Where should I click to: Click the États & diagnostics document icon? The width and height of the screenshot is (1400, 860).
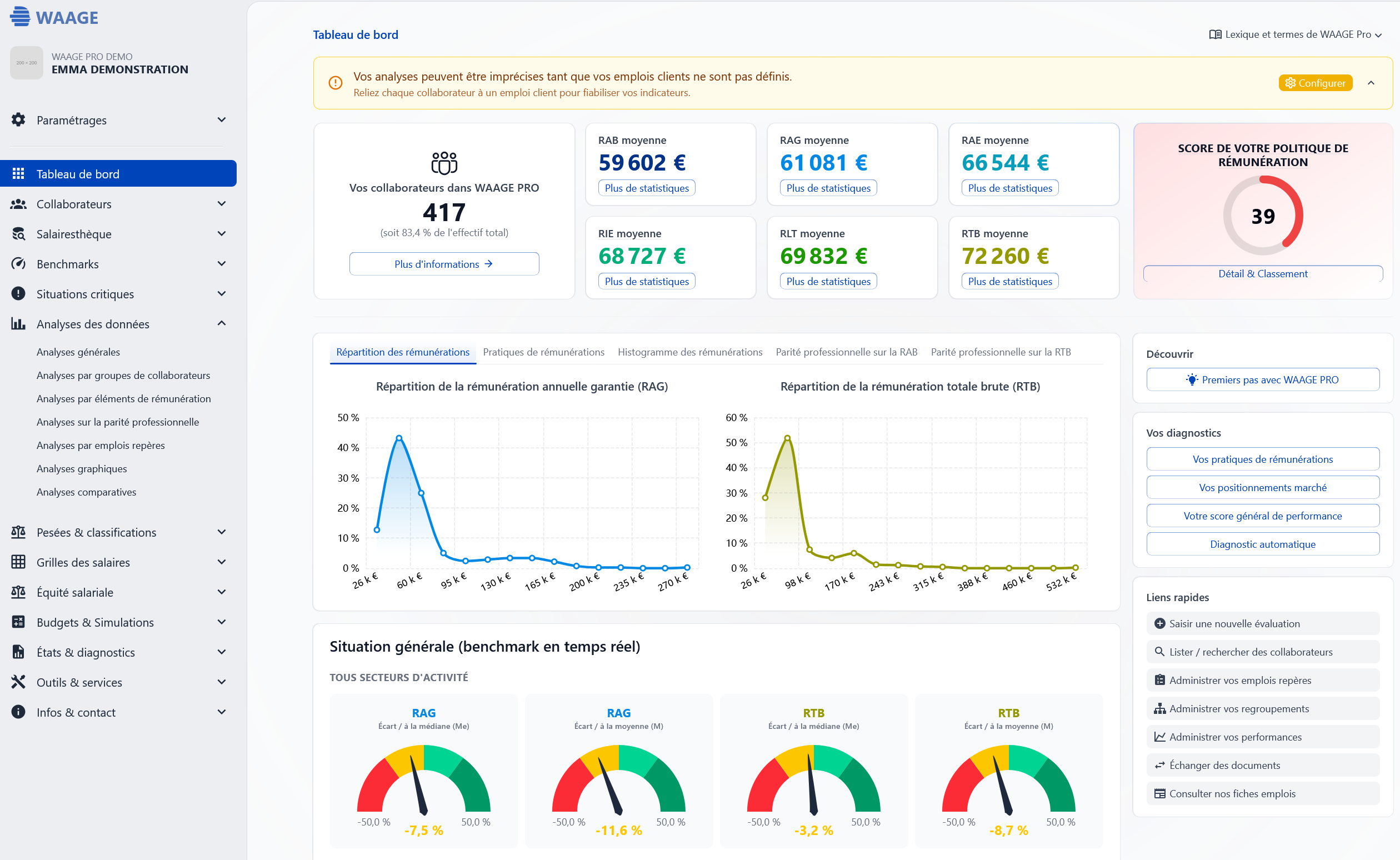click(18, 652)
